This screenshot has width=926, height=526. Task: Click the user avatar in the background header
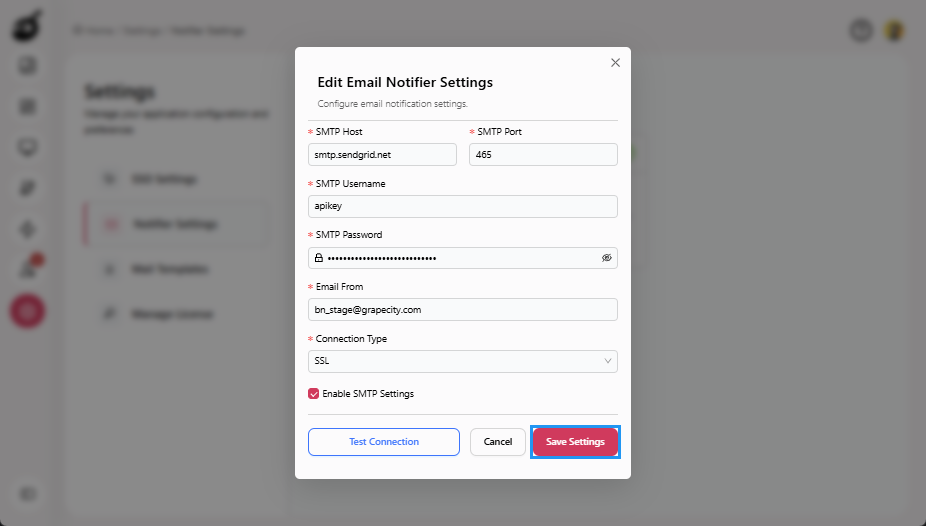(x=894, y=30)
